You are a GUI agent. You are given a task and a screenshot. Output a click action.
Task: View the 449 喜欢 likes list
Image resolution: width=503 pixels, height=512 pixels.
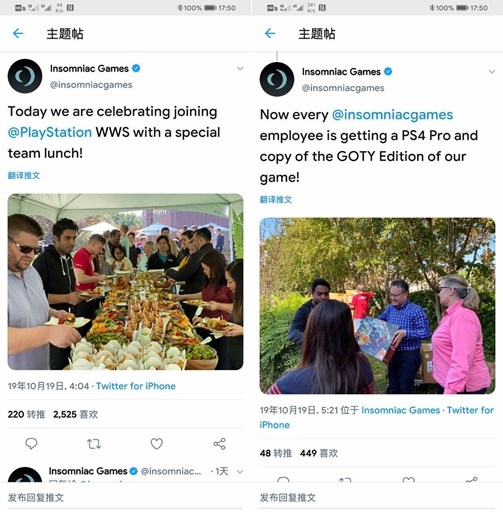(319, 453)
